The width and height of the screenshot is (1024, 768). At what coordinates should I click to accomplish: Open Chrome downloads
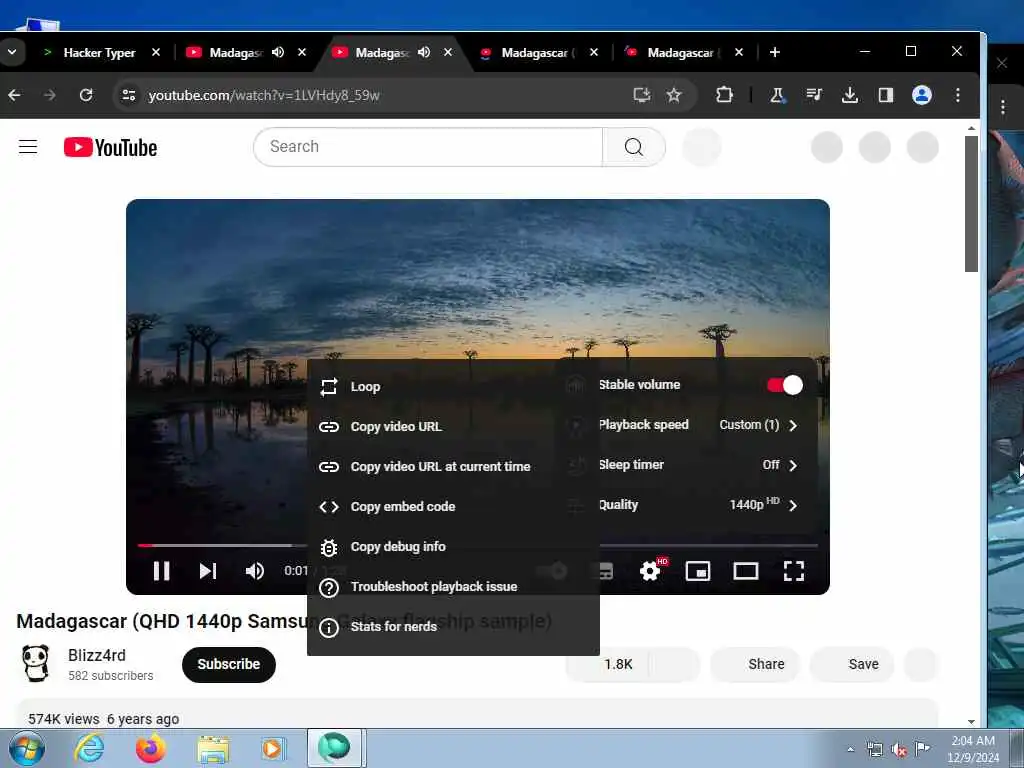[x=850, y=95]
